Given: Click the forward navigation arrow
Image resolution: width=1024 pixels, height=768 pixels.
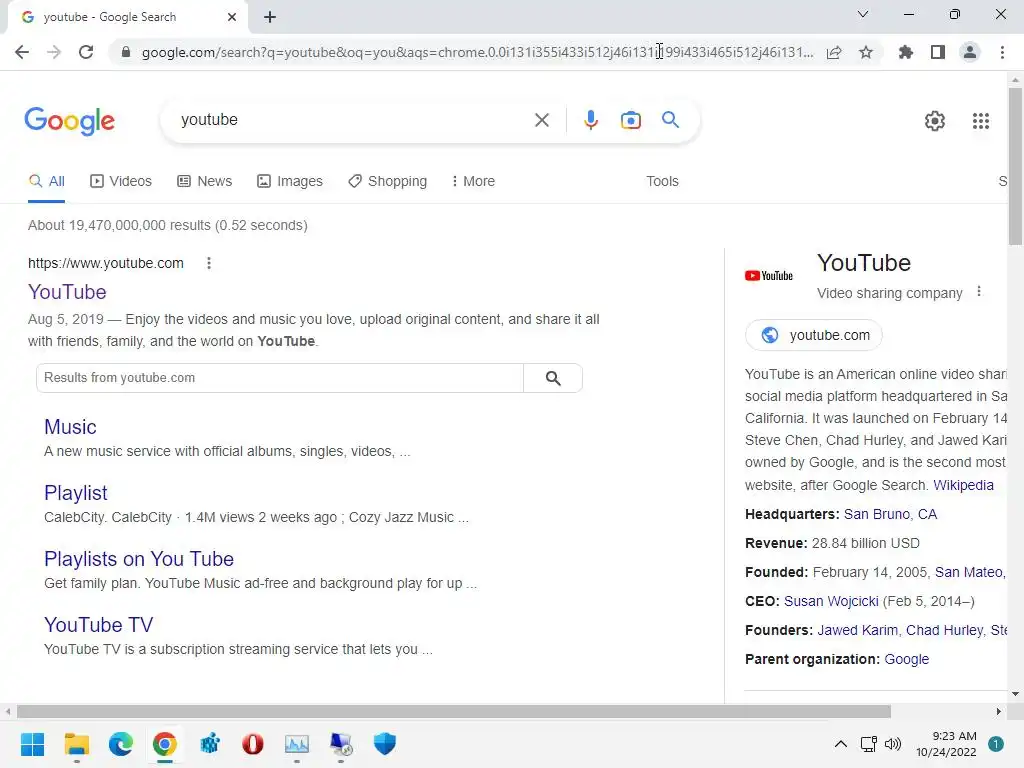Looking at the screenshot, I should click(x=54, y=52).
